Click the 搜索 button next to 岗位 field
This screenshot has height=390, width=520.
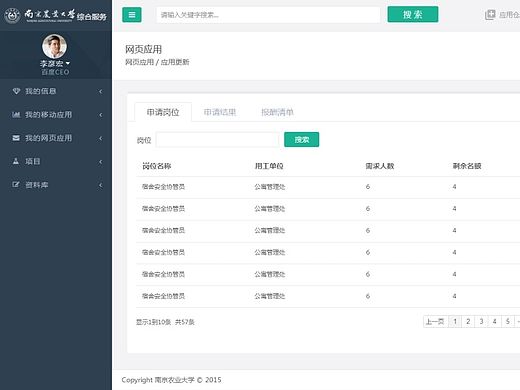click(301, 140)
